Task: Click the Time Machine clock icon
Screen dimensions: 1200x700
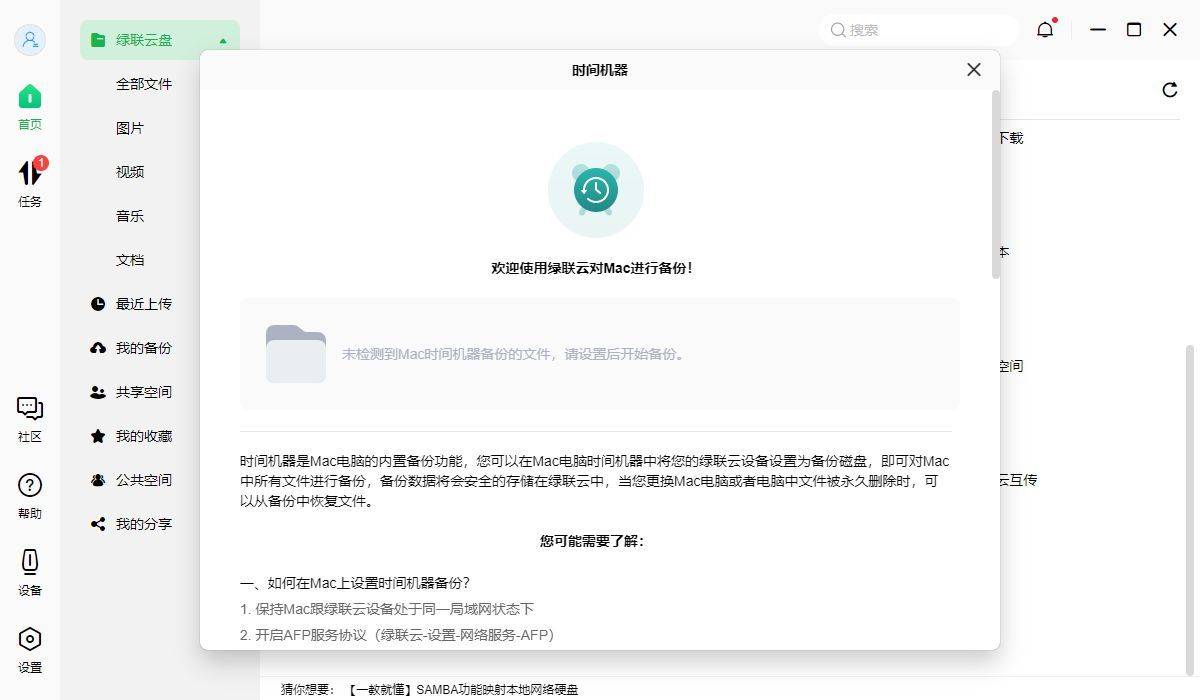Action: [x=595, y=189]
